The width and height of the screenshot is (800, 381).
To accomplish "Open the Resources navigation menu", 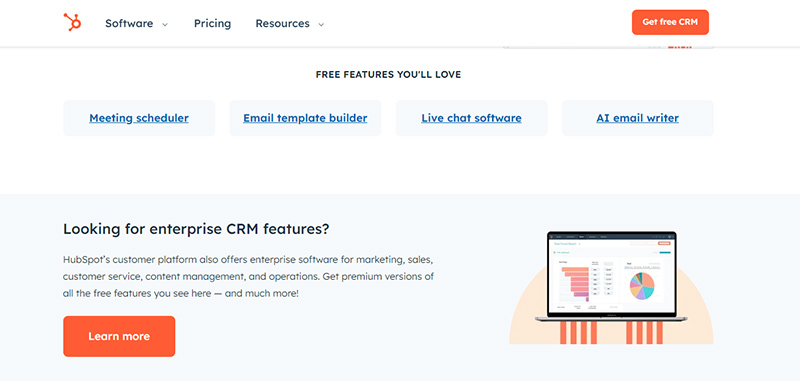I will click(282, 23).
